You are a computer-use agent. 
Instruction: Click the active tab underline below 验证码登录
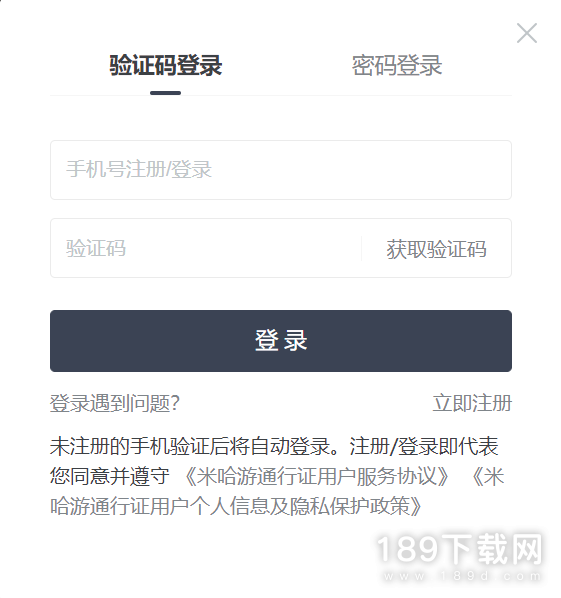(x=165, y=93)
